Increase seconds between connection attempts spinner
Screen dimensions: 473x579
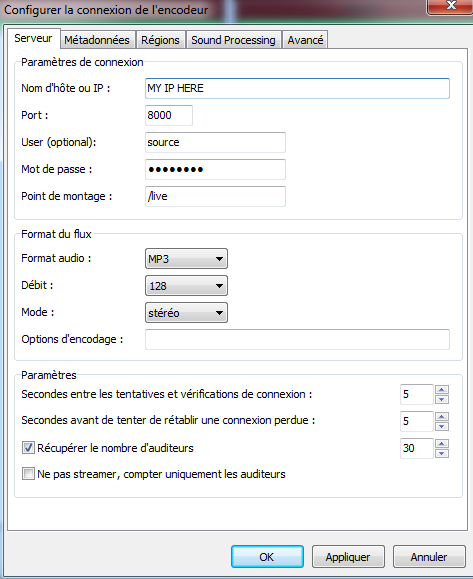[442, 390]
